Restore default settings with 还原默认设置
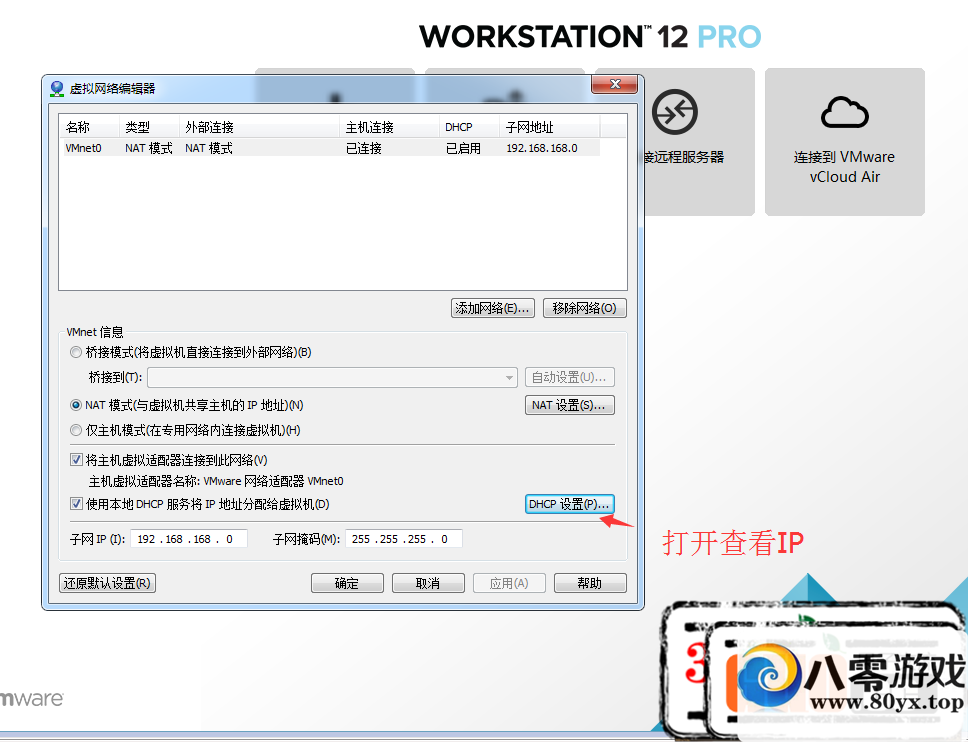This screenshot has height=742, width=968. click(x=107, y=582)
